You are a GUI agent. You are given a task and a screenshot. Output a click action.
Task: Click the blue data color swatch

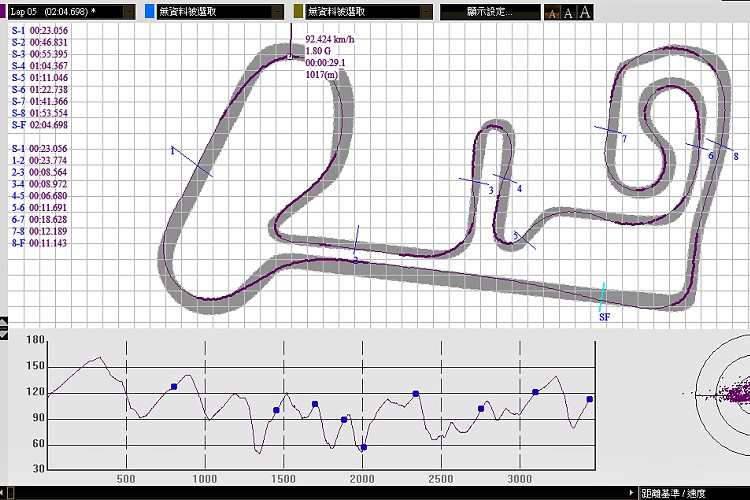(x=150, y=12)
